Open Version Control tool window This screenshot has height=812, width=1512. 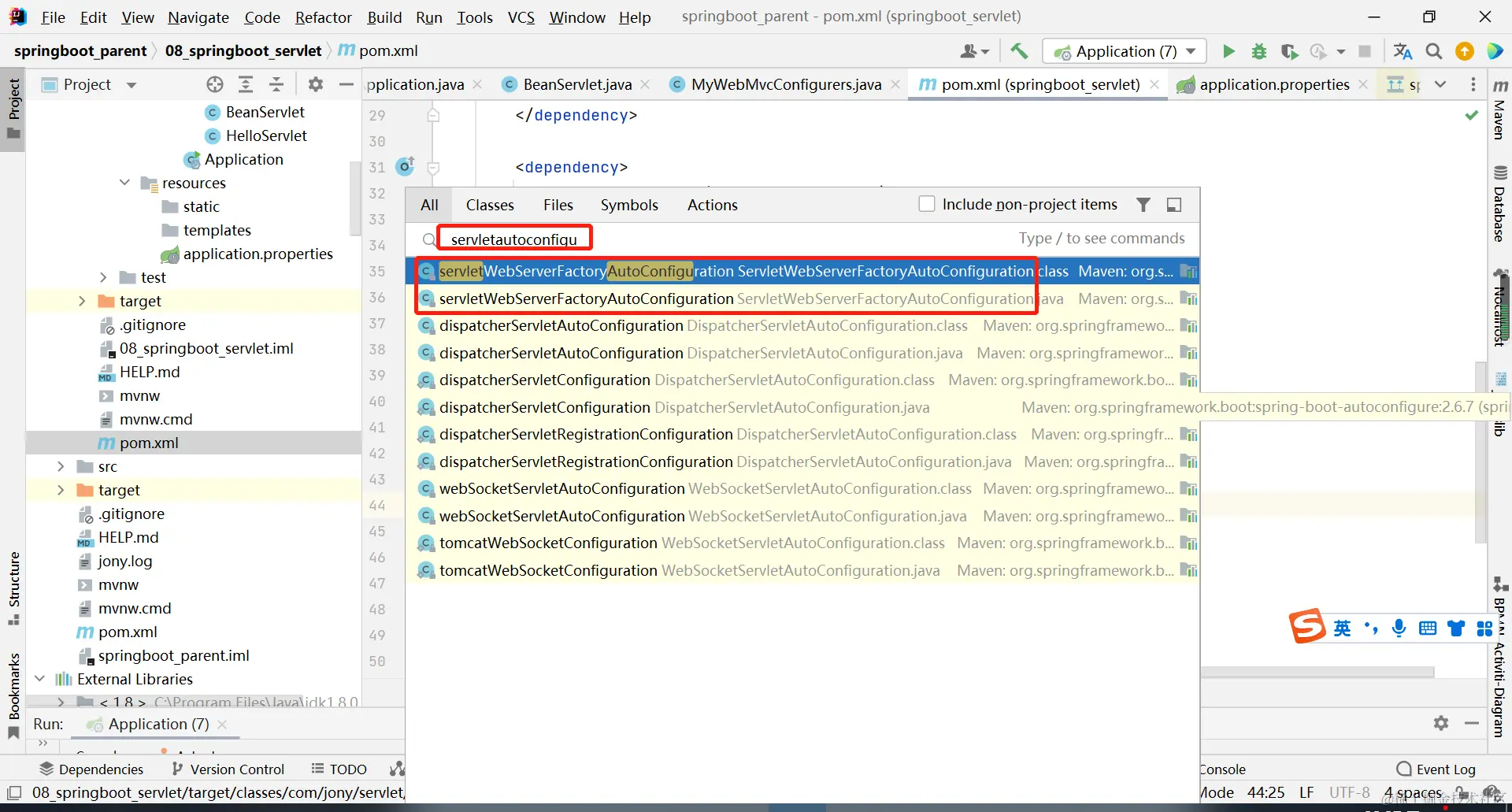coord(228,769)
